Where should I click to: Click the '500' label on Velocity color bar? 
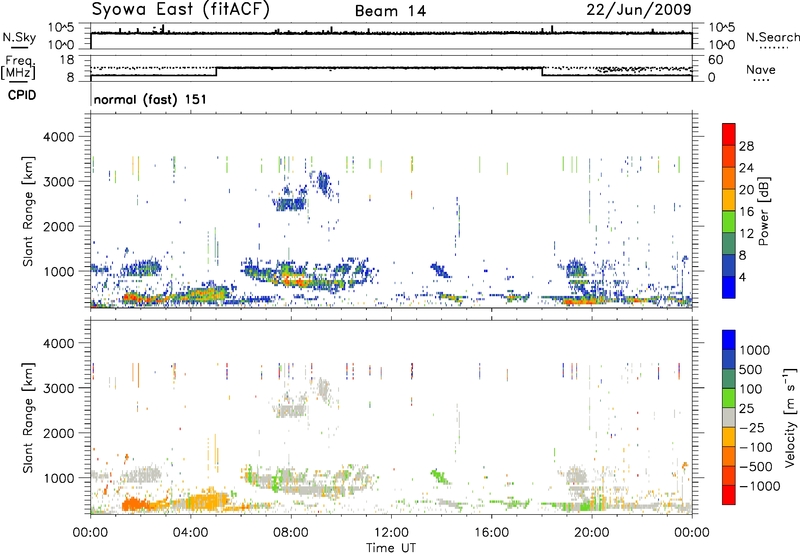click(753, 369)
